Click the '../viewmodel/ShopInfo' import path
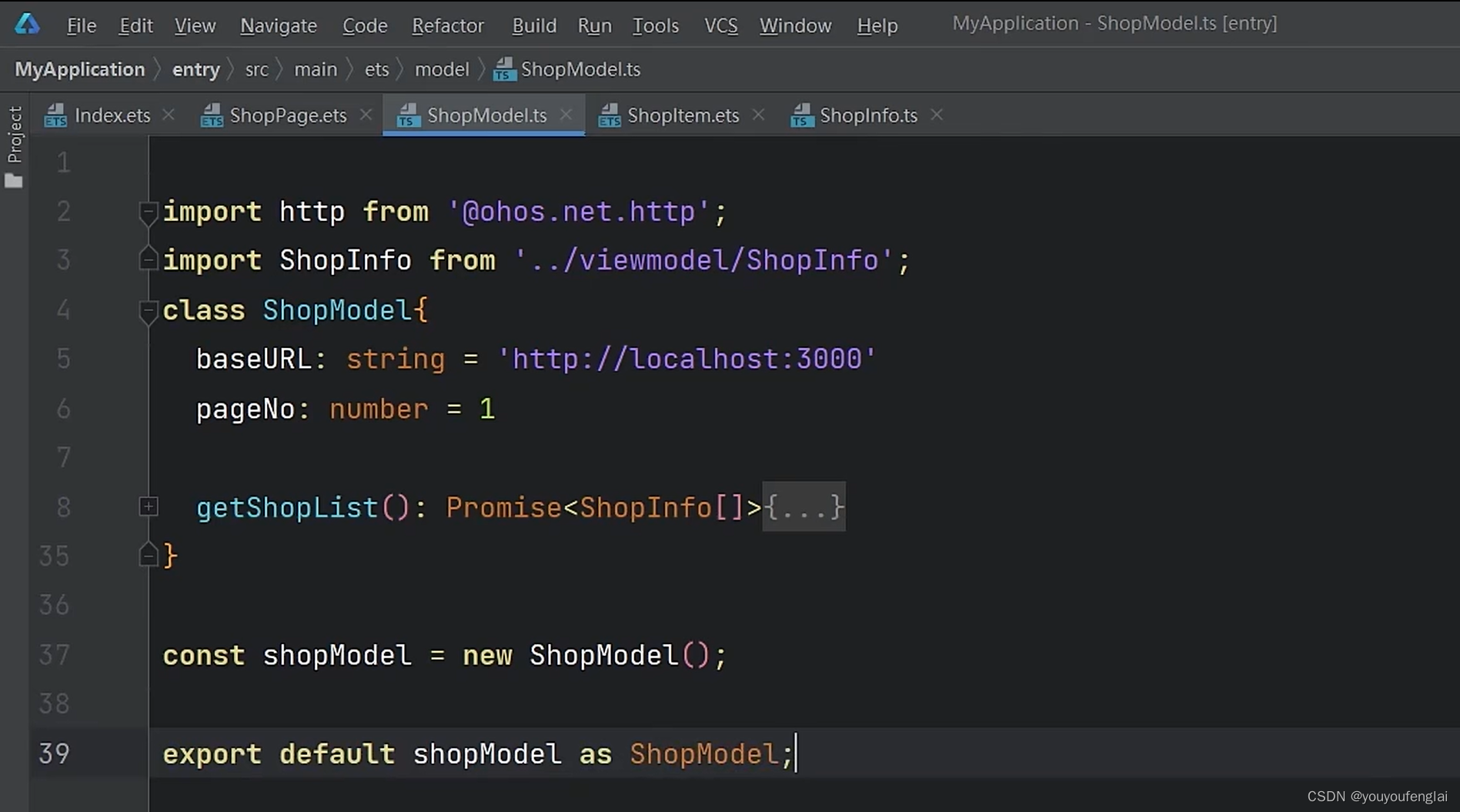The image size is (1460, 812). (x=704, y=260)
